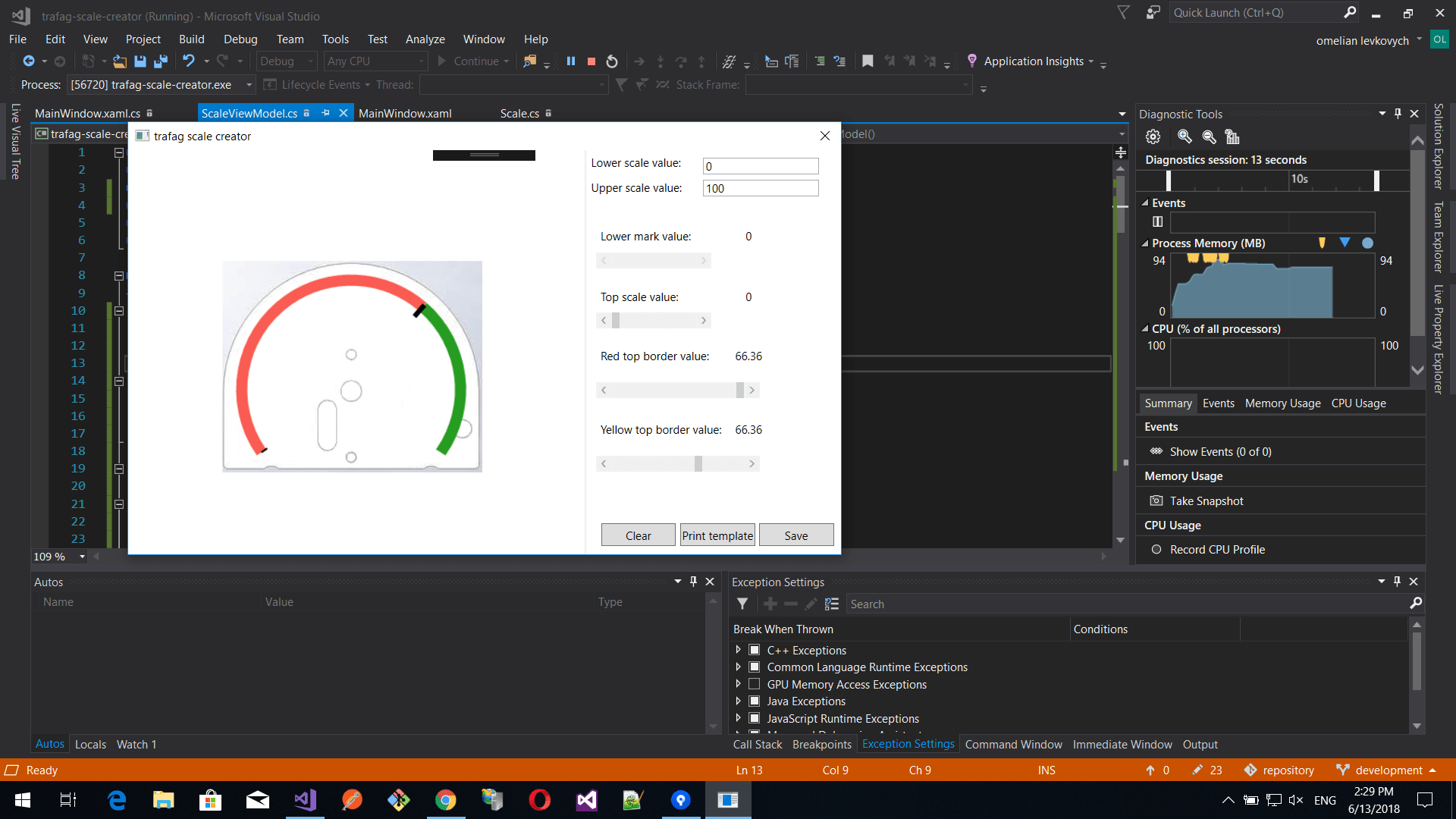This screenshot has width=1456, height=819.
Task: Pin the Diagnostic Tools panel
Action: tap(1398, 114)
